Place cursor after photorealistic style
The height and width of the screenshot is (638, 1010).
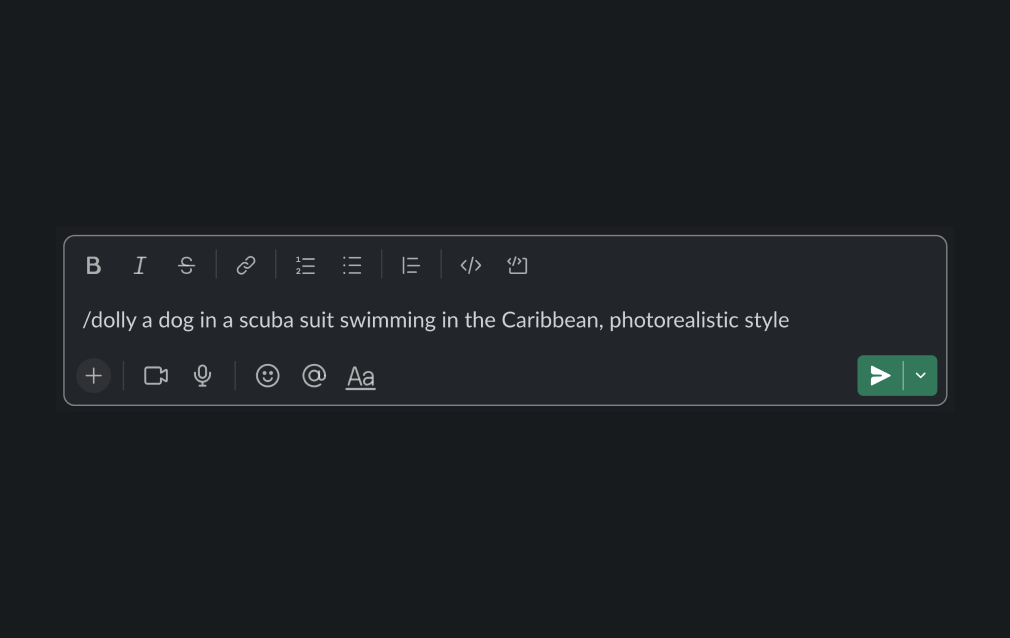(x=790, y=320)
